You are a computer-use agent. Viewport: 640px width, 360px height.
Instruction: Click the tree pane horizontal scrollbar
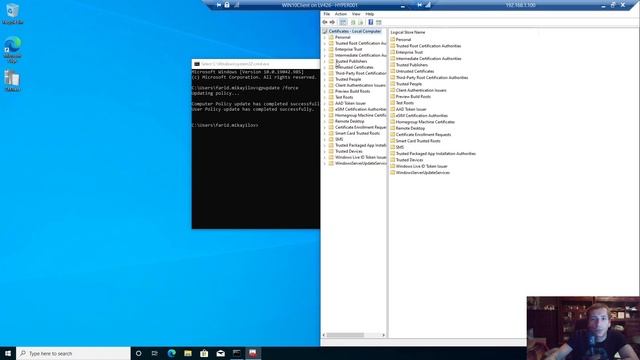pos(345,335)
